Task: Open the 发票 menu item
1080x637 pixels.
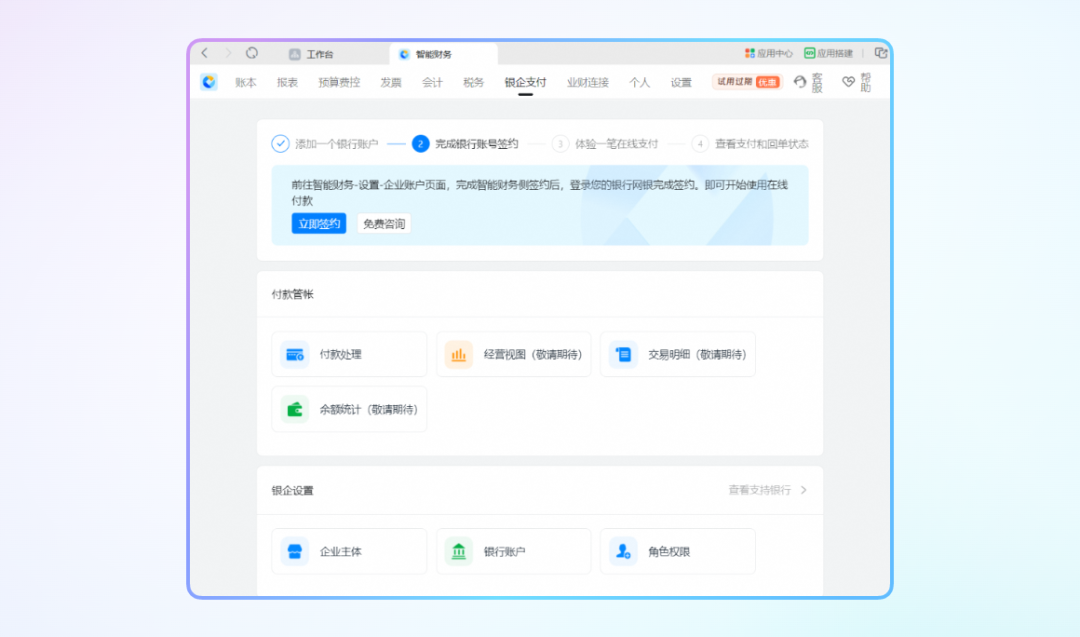Action: tap(390, 83)
